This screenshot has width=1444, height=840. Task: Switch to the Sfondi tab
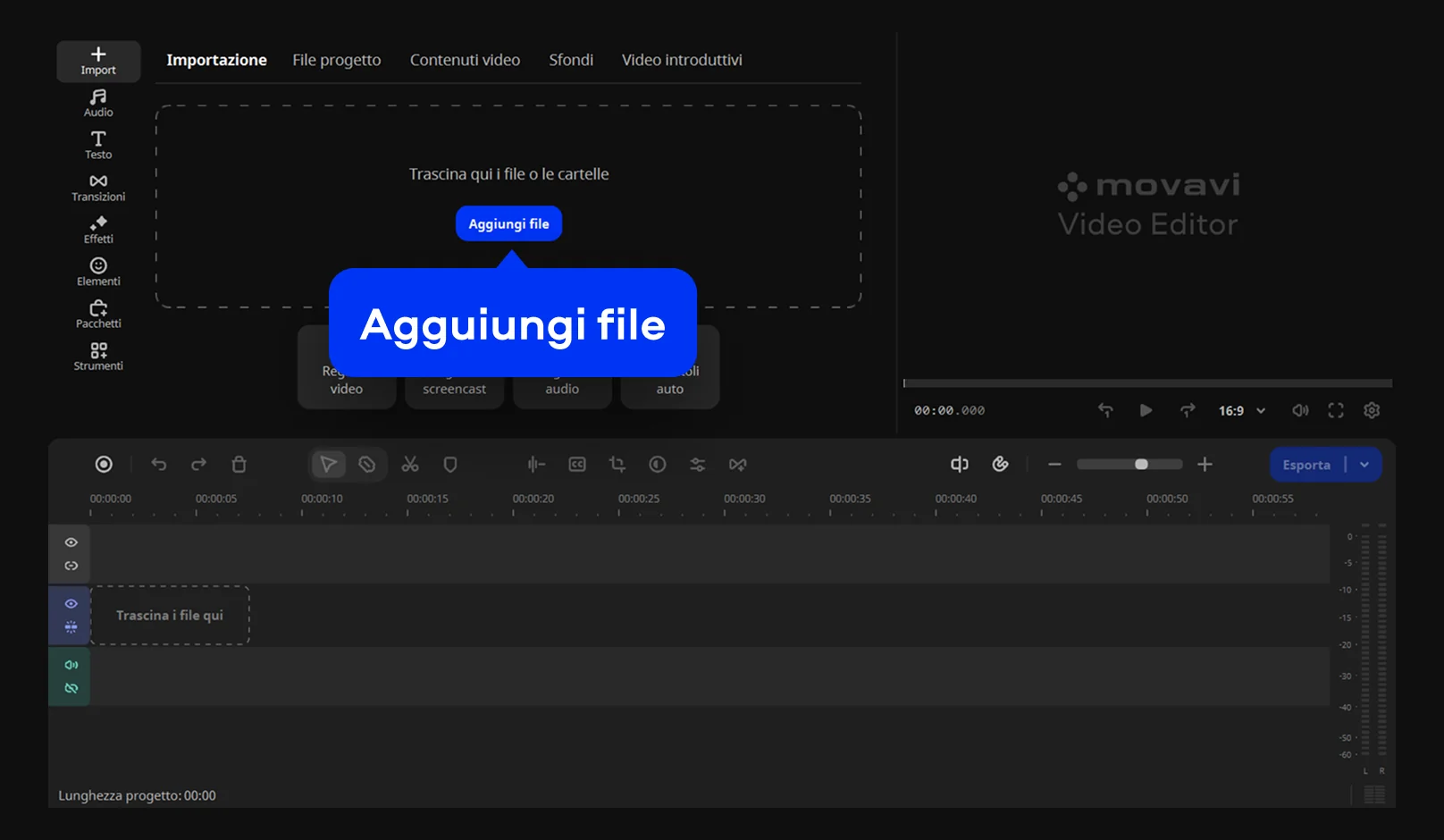pos(570,60)
